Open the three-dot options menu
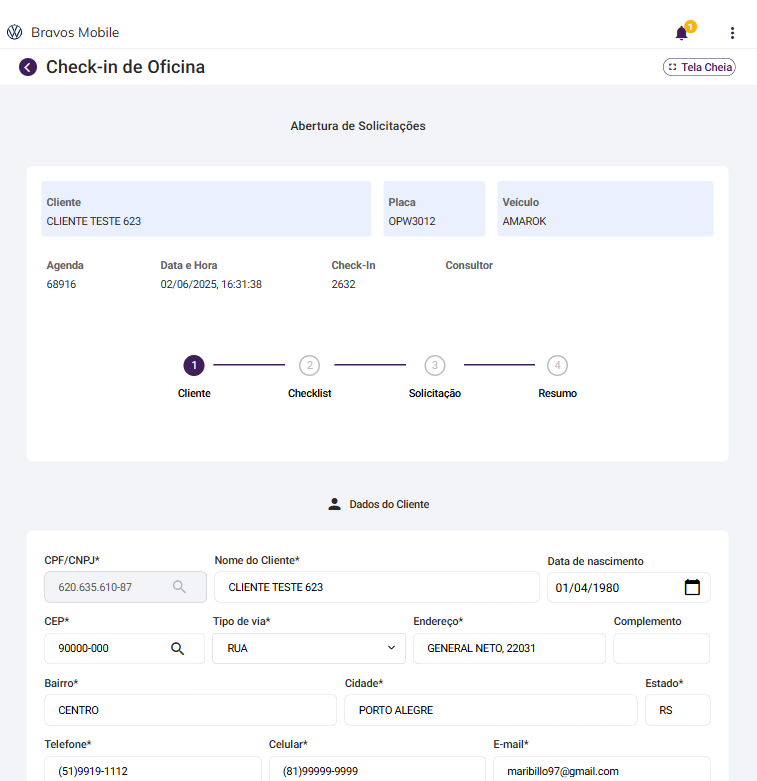757x781 pixels. (x=732, y=33)
